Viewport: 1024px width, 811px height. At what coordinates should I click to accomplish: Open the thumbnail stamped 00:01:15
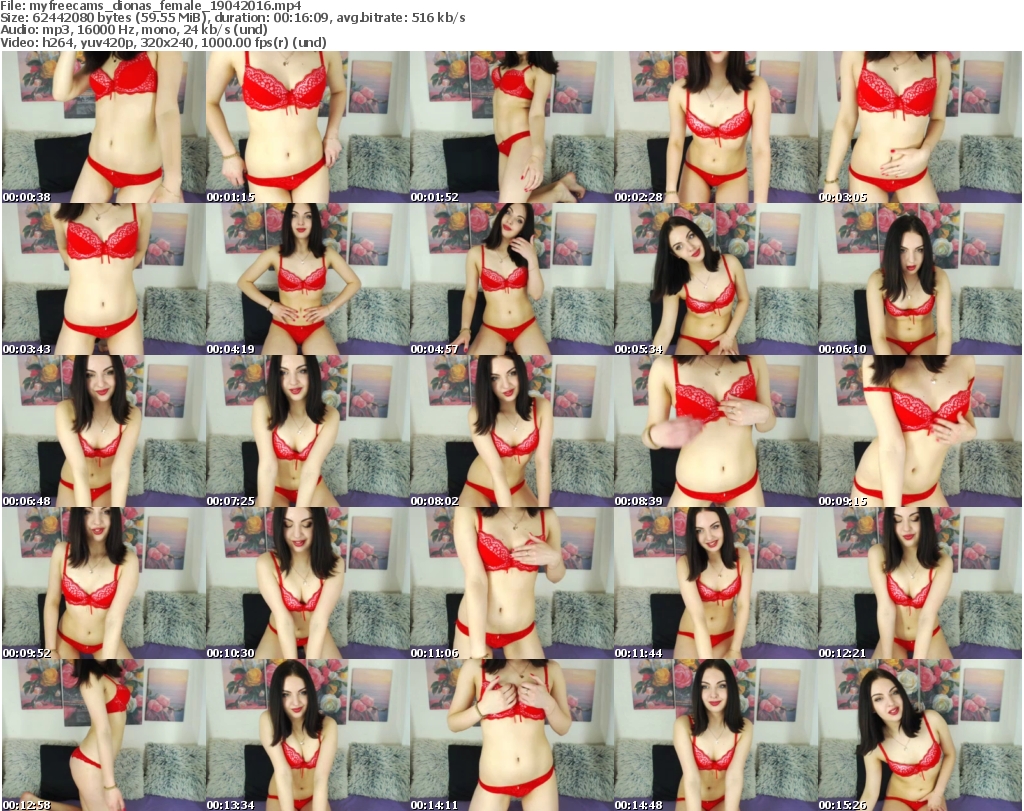click(308, 127)
